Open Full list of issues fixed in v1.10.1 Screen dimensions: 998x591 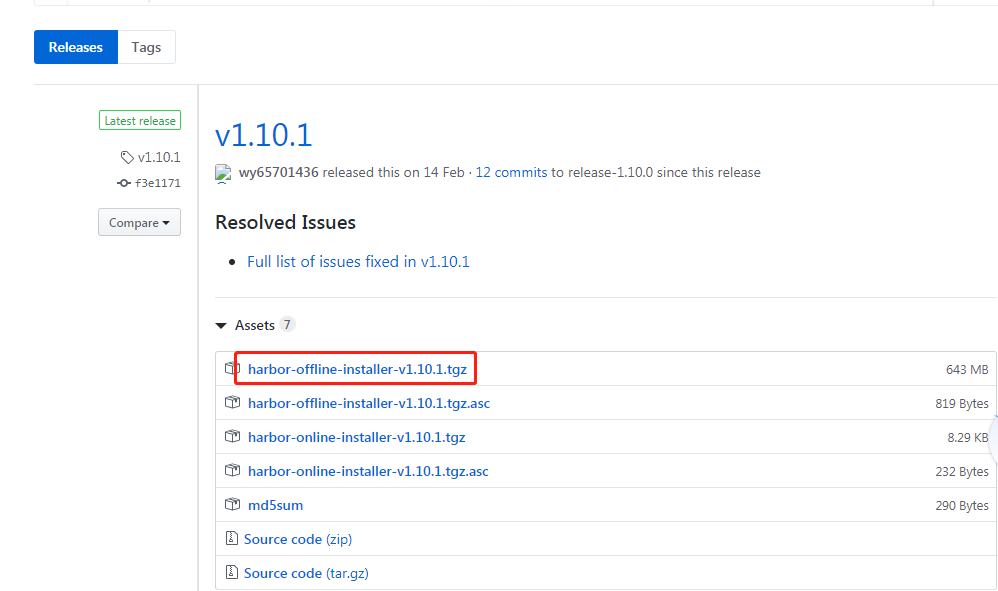pyautogui.click(x=358, y=261)
